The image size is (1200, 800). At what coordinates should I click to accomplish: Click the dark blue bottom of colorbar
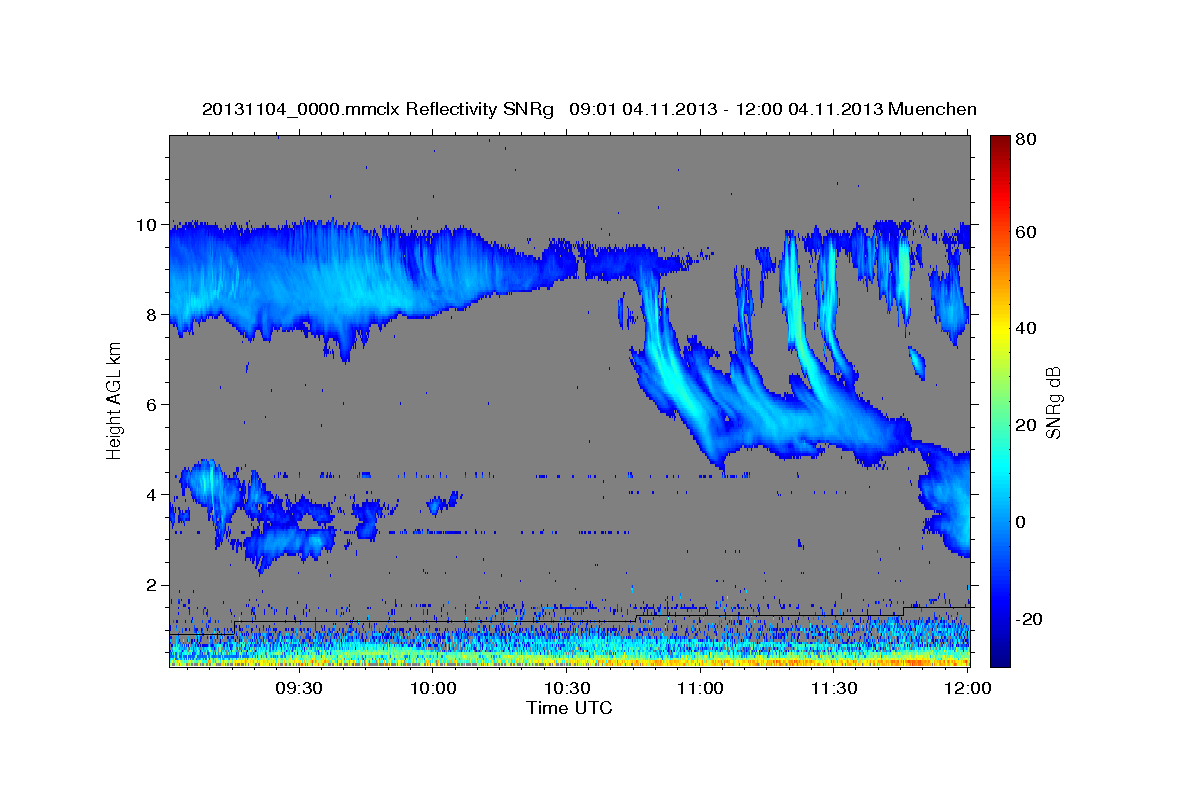pyautogui.click(x=1000, y=657)
